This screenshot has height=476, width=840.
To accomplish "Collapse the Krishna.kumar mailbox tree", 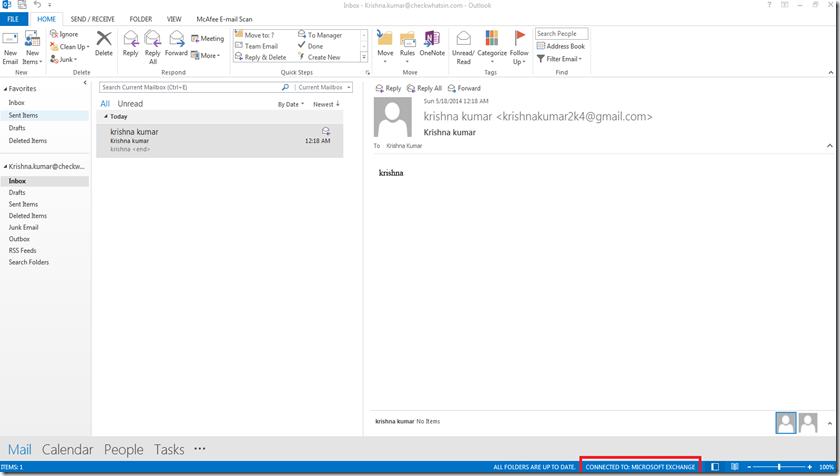I will (x=5, y=167).
